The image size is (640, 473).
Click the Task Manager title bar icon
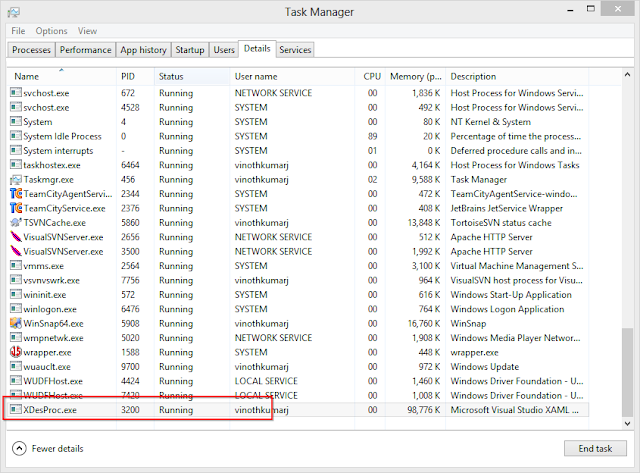coord(13,12)
